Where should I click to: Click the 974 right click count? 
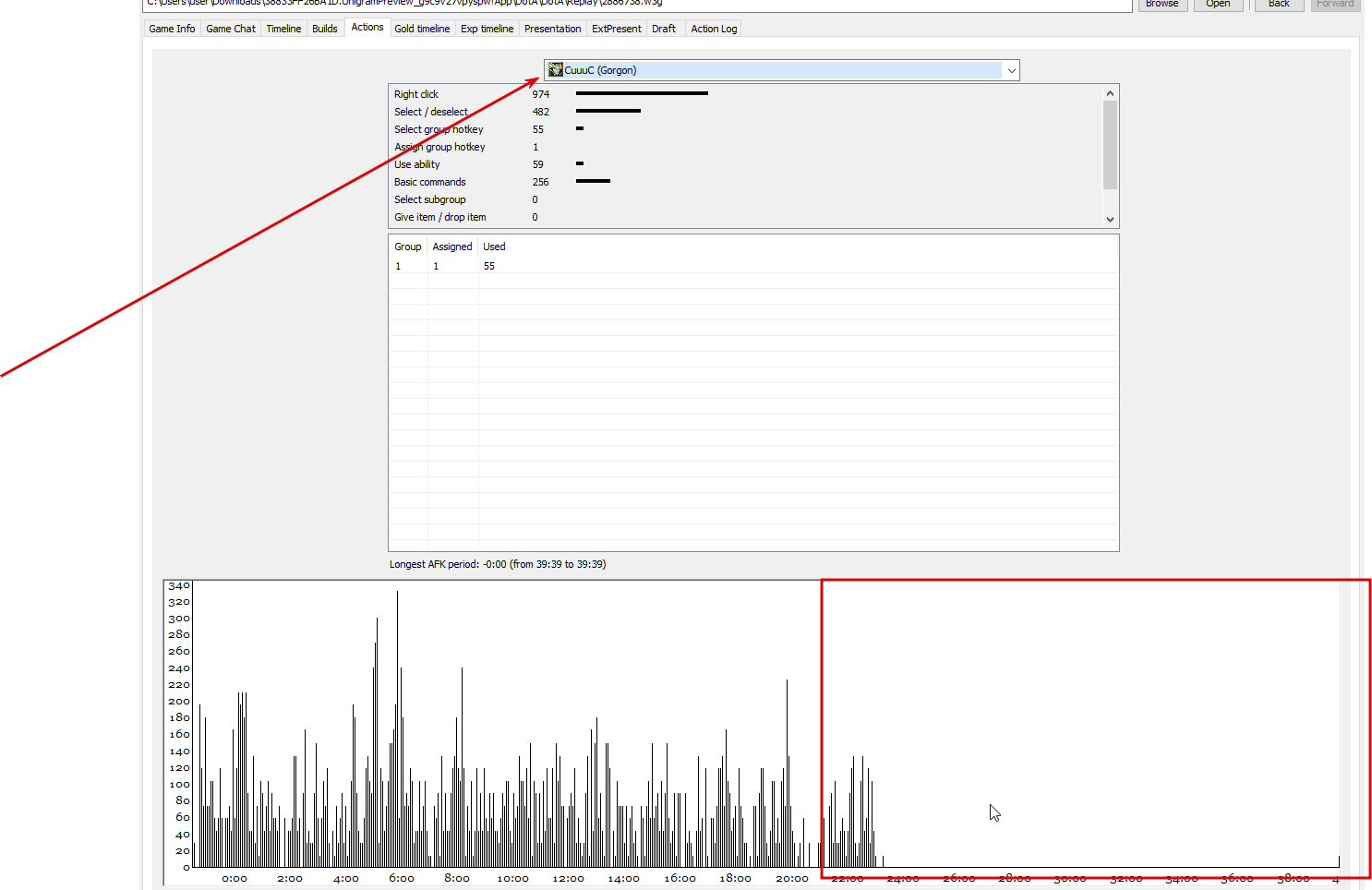[x=541, y=94]
